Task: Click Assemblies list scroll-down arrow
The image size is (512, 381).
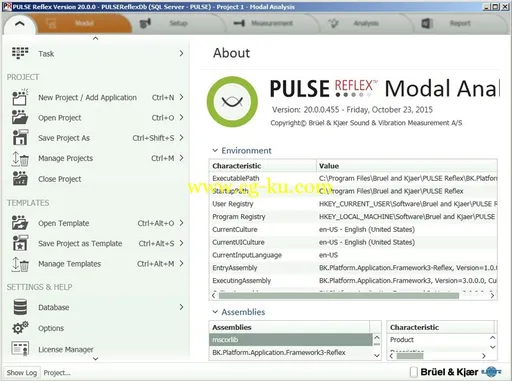Action: tap(377, 355)
